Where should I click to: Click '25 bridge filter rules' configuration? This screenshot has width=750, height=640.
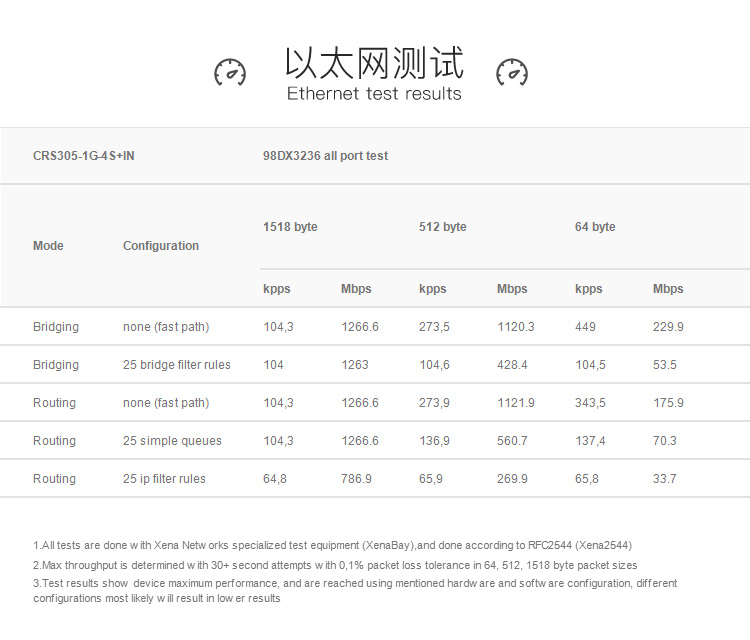coord(176,364)
